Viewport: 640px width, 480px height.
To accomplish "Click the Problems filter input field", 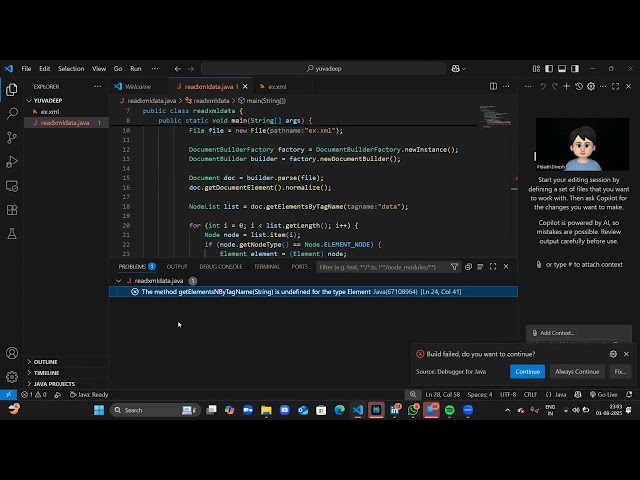I will 382,267.
